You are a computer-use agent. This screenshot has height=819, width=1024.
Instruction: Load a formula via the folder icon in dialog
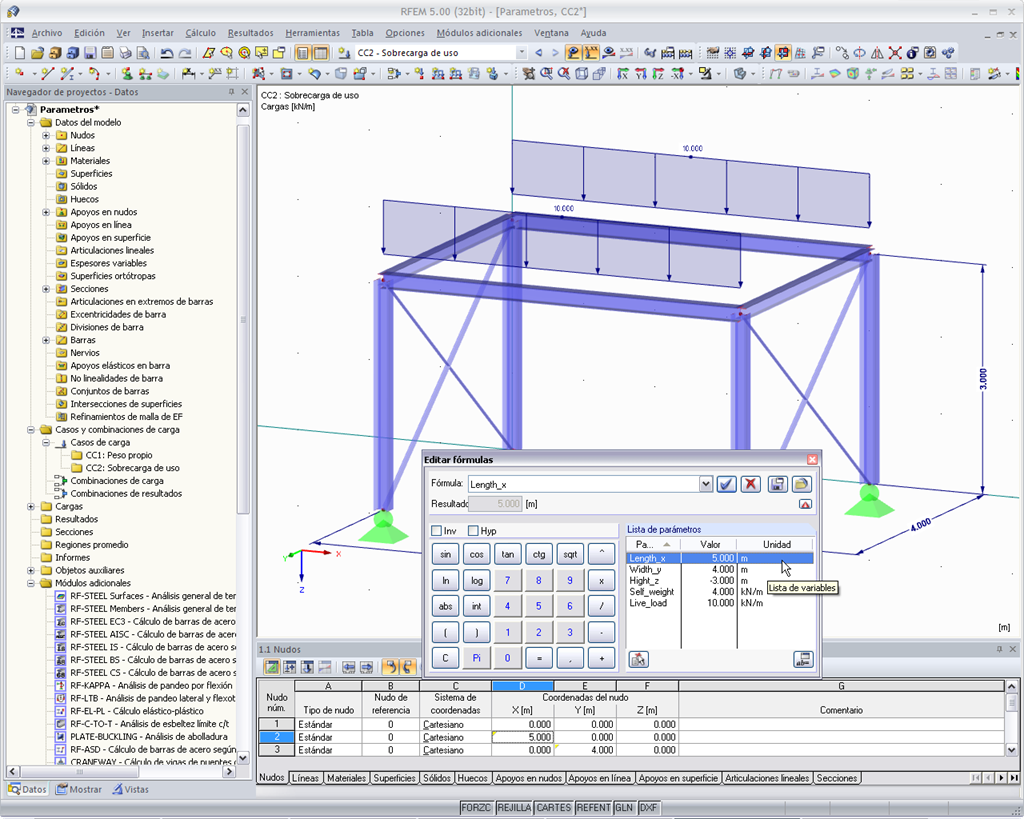802,483
